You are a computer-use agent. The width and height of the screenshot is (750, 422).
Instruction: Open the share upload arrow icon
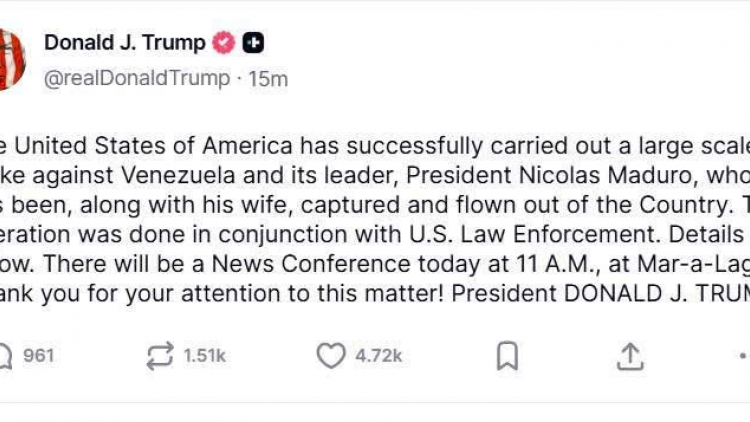pyautogui.click(x=630, y=355)
